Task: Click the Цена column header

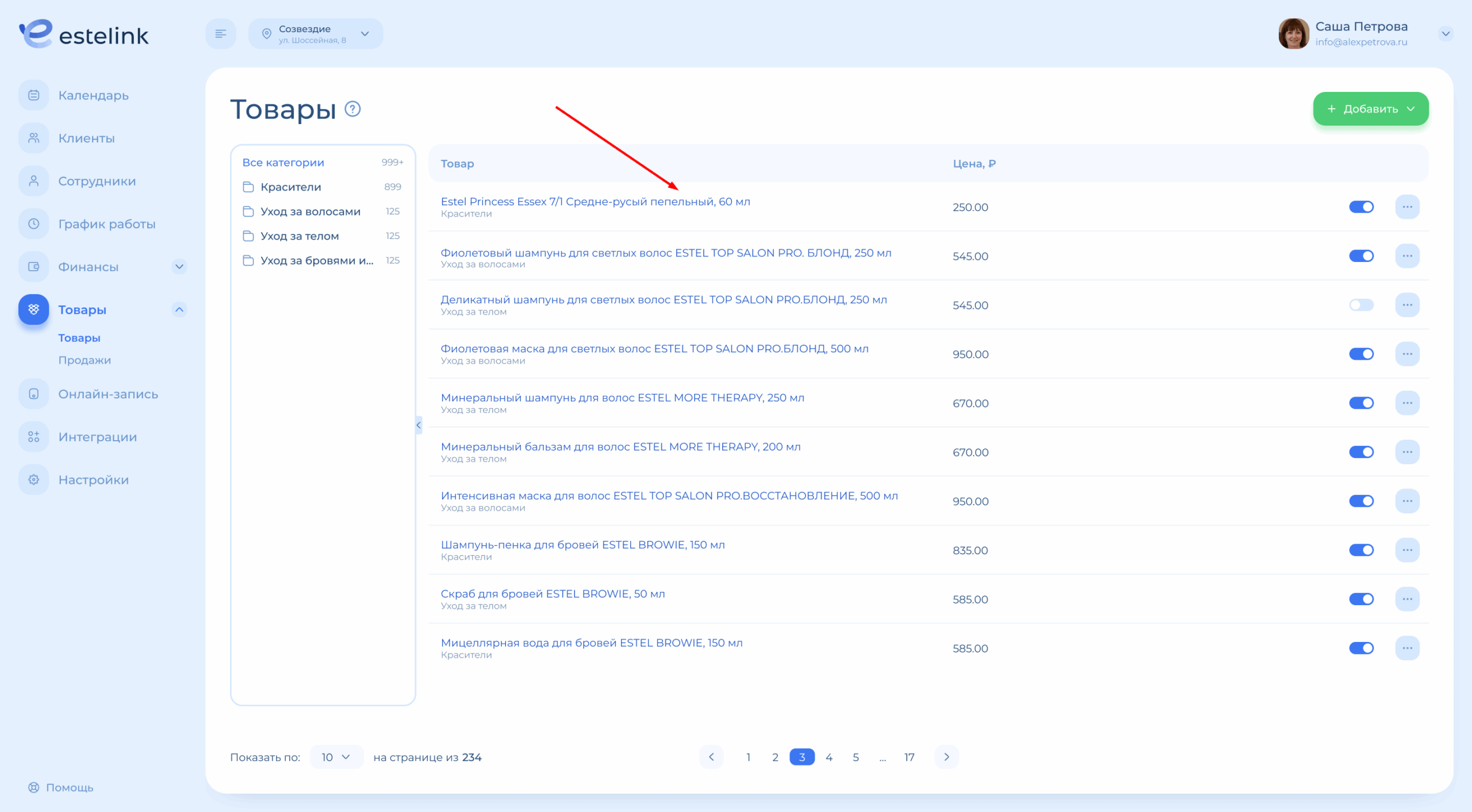Action: [x=974, y=163]
